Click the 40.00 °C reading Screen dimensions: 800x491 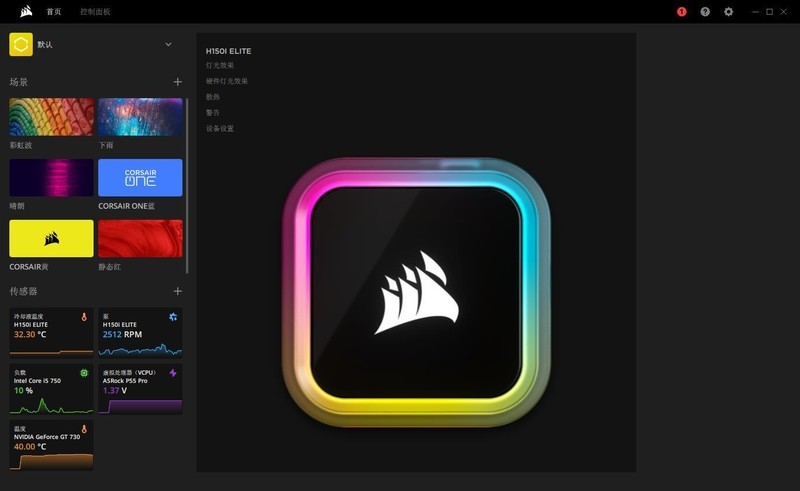(x=30, y=447)
